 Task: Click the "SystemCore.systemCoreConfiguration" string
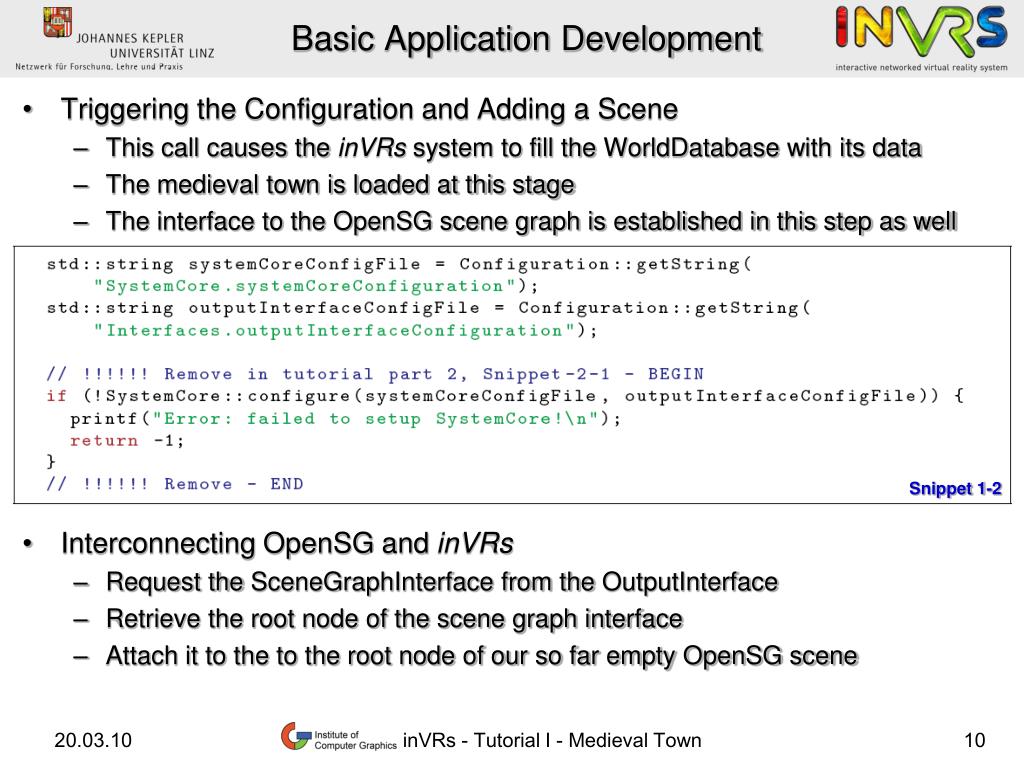click(316, 286)
